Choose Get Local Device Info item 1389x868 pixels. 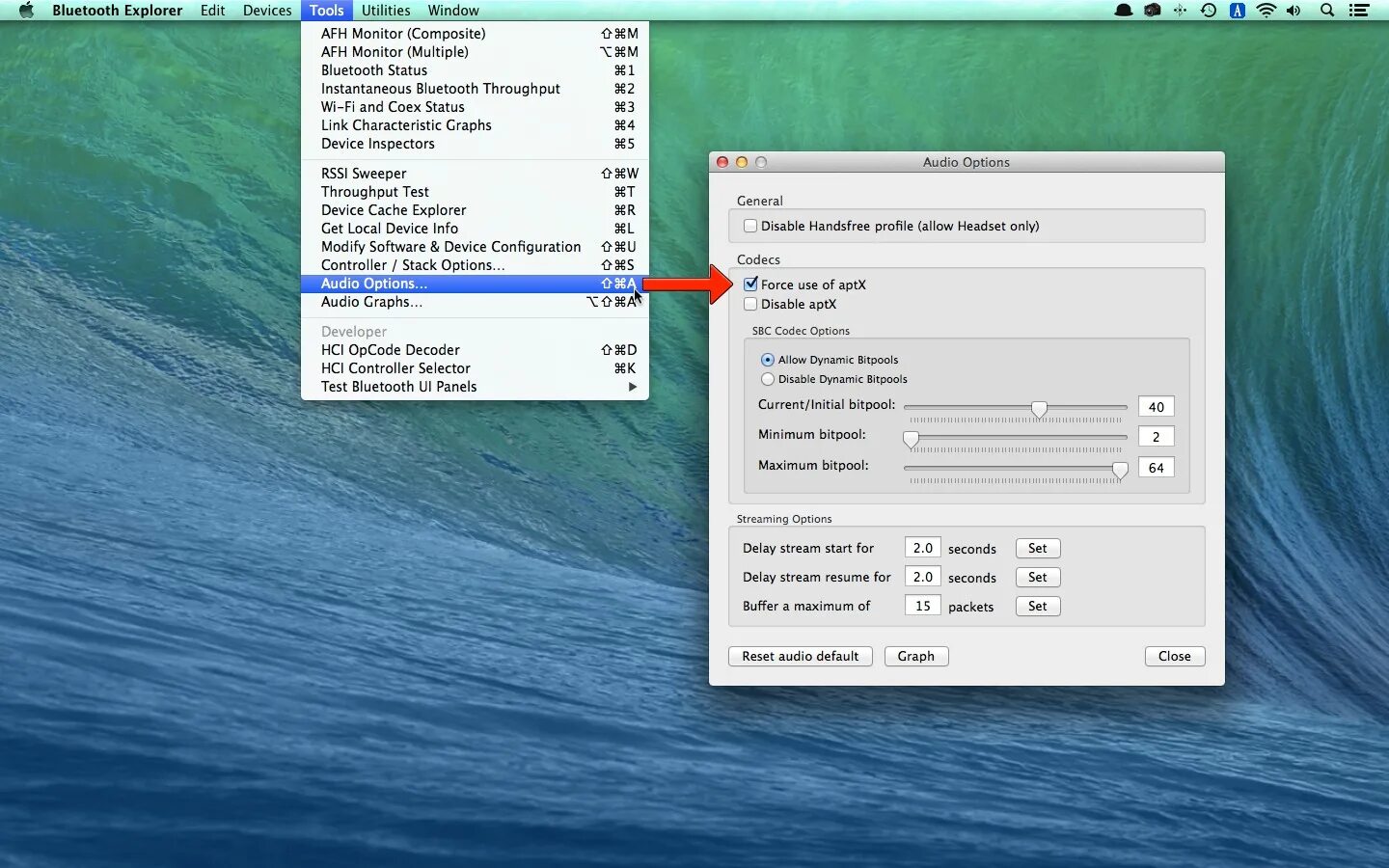pos(475,229)
